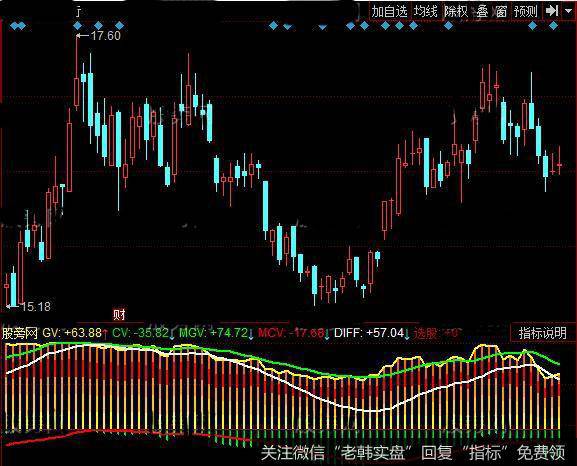Open the top-right dropdown arrow menu
The image size is (577, 466).
click(568, 11)
